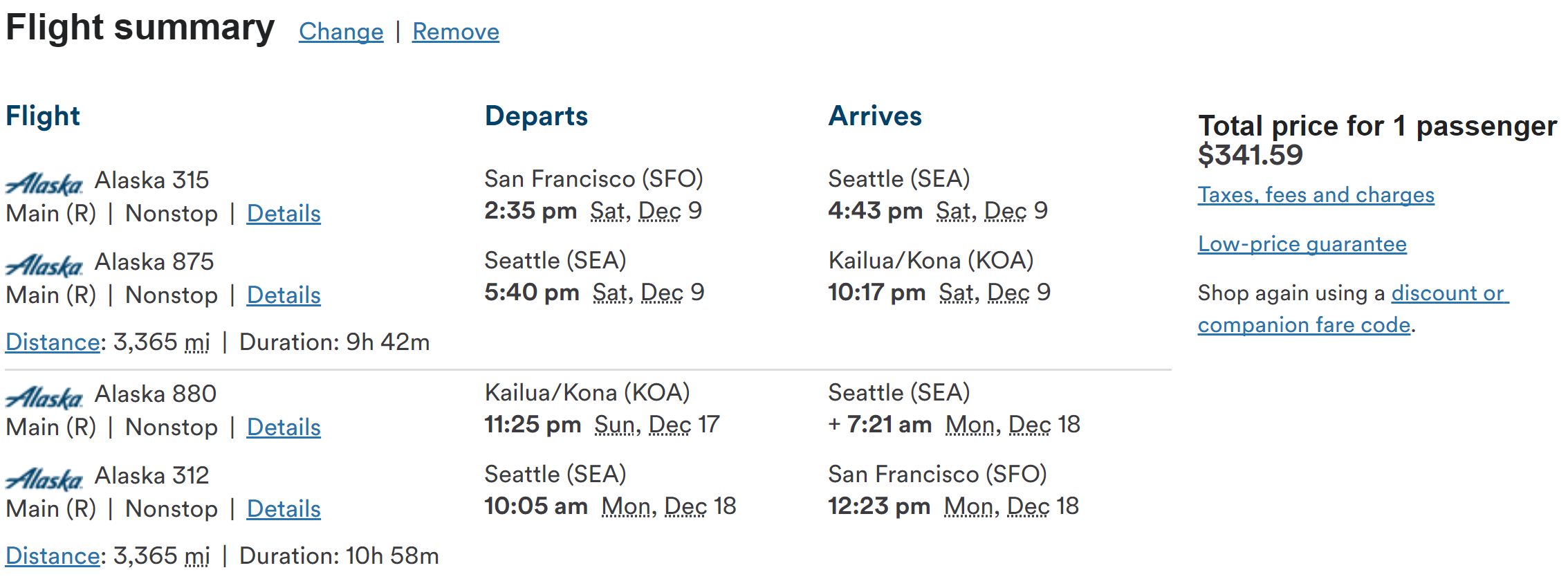Open Details for Alaska 875 flight
Screen dimensions: 1568x579
click(x=284, y=295)
